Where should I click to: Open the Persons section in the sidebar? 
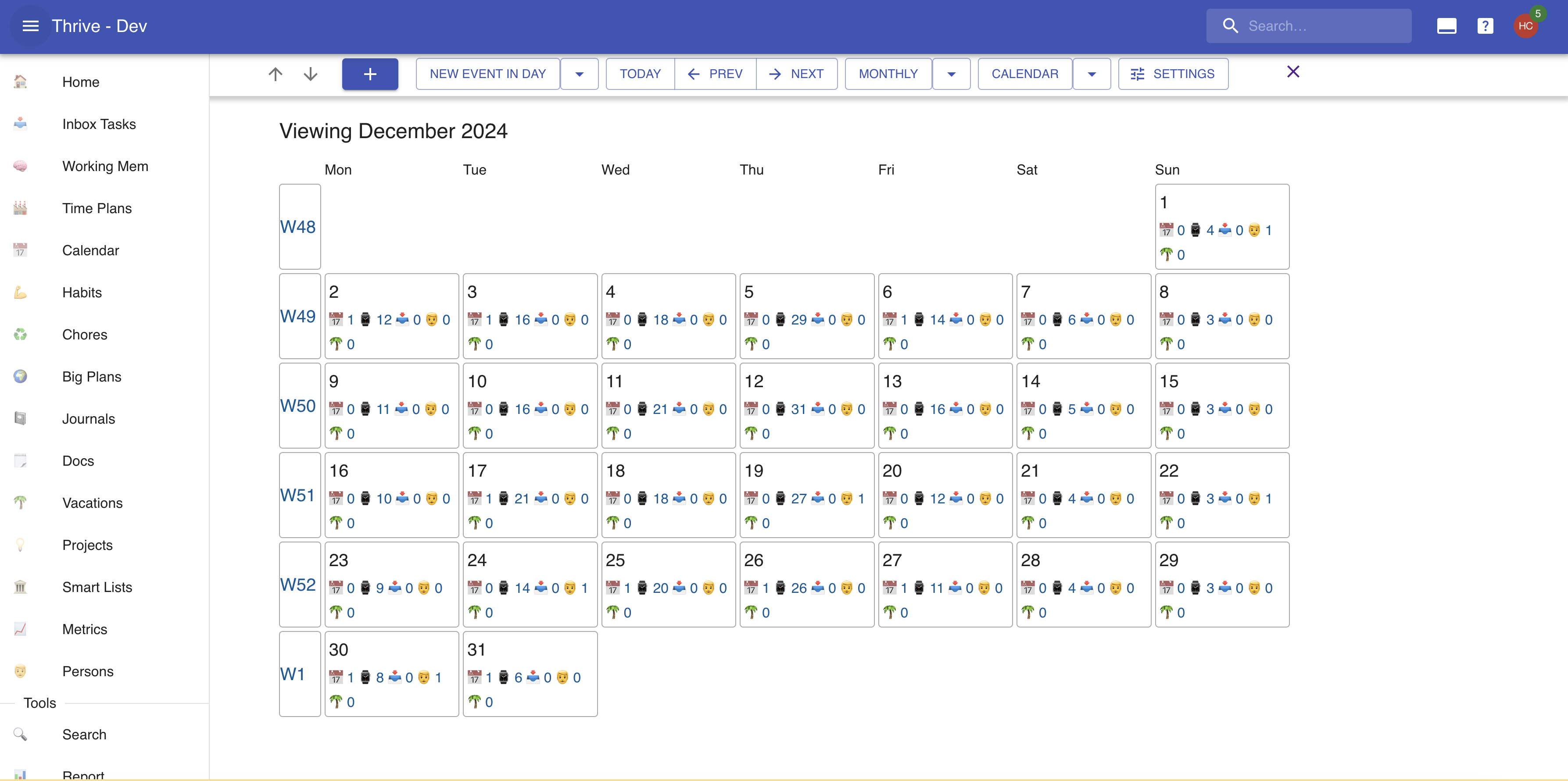tap(88, 671)
